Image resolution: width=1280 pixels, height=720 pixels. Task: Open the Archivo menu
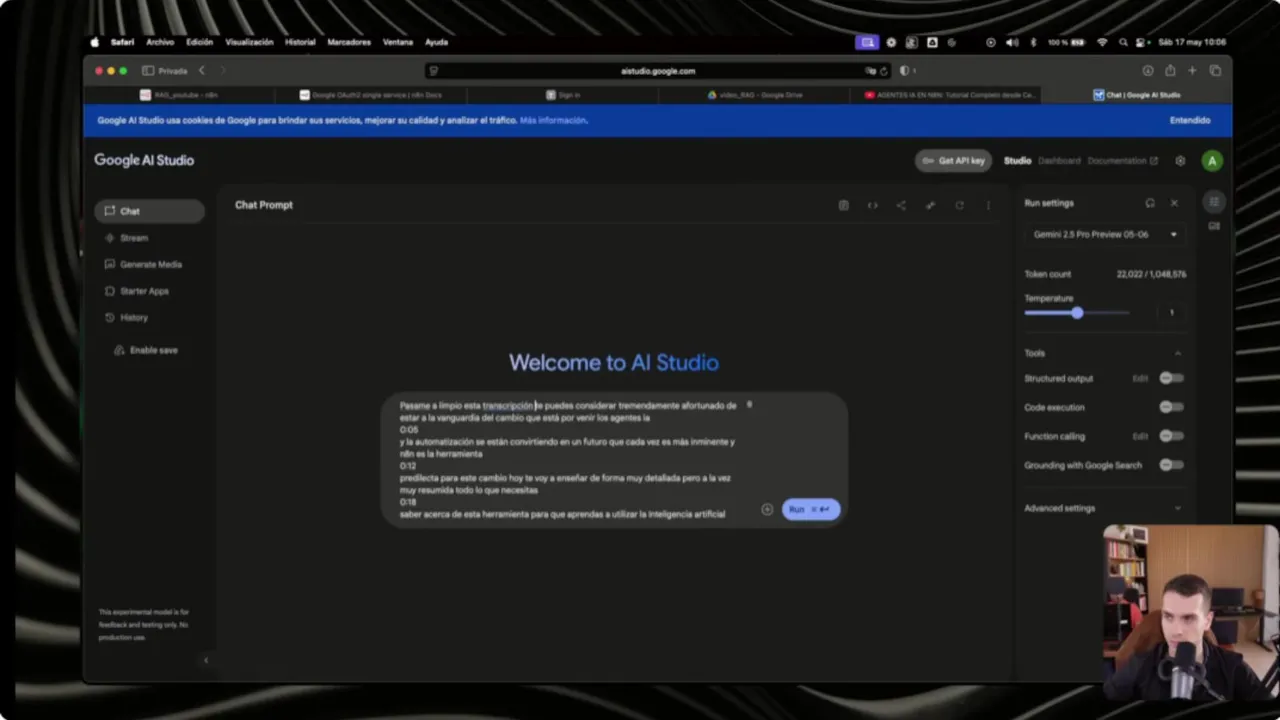tap(160, 42)
